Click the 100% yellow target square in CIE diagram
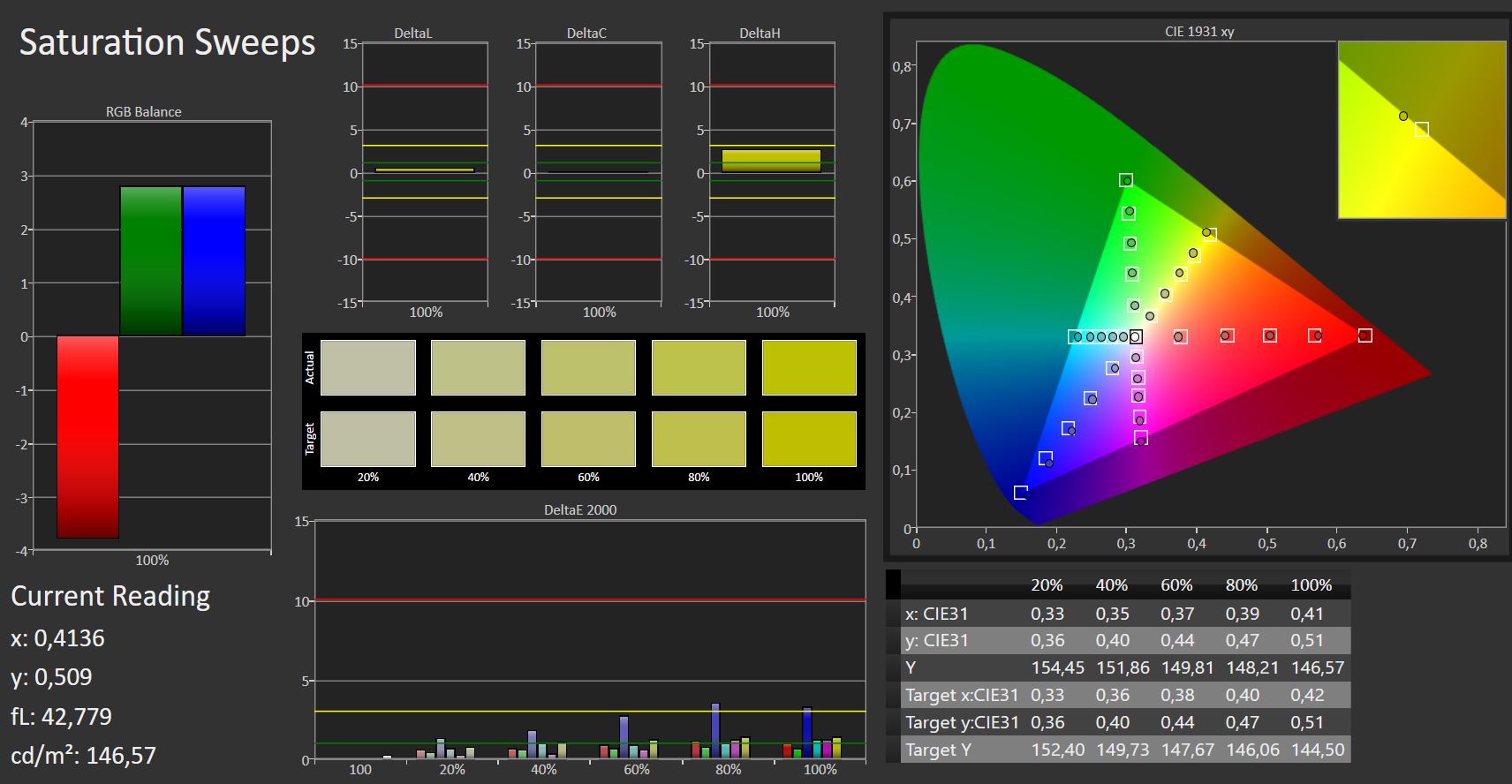 pyautogui.click(x=1211, y=235)
